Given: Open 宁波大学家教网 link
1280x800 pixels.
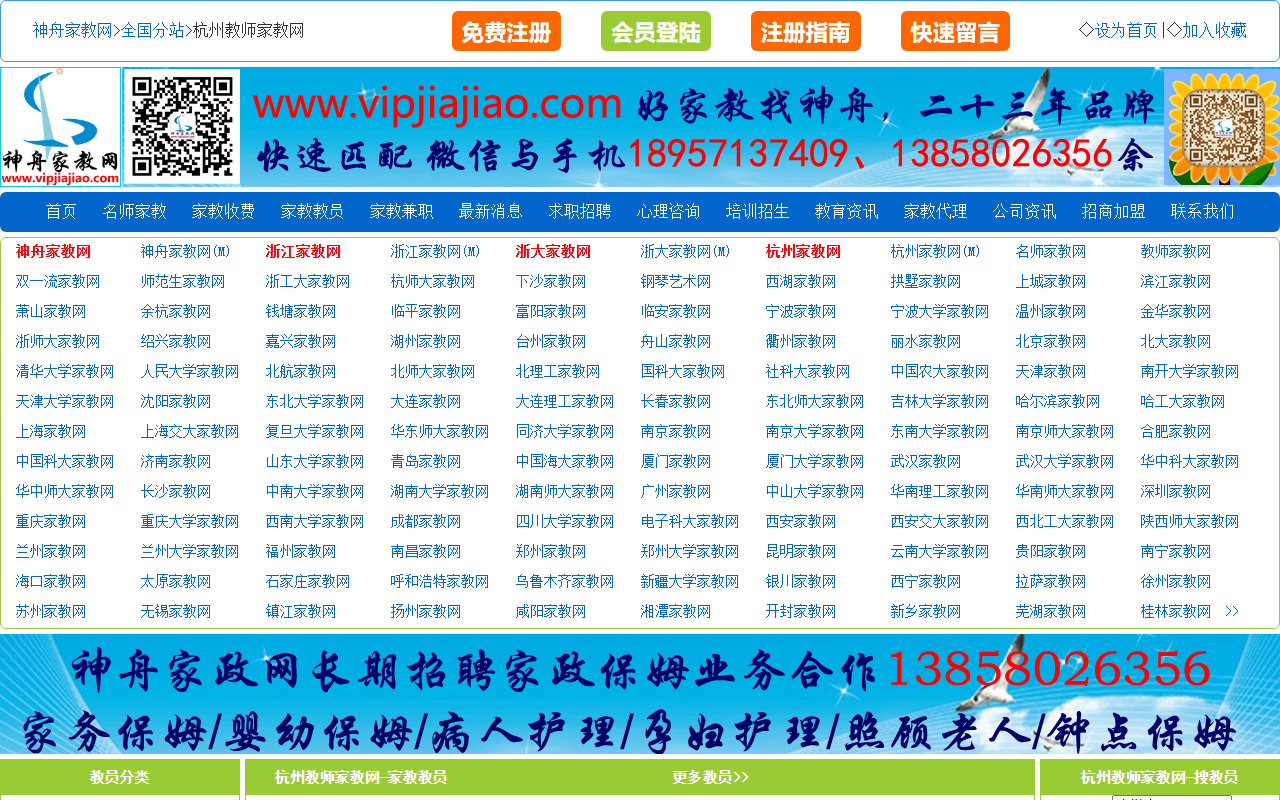Looking at the screenshot, I should pos(940,311).
